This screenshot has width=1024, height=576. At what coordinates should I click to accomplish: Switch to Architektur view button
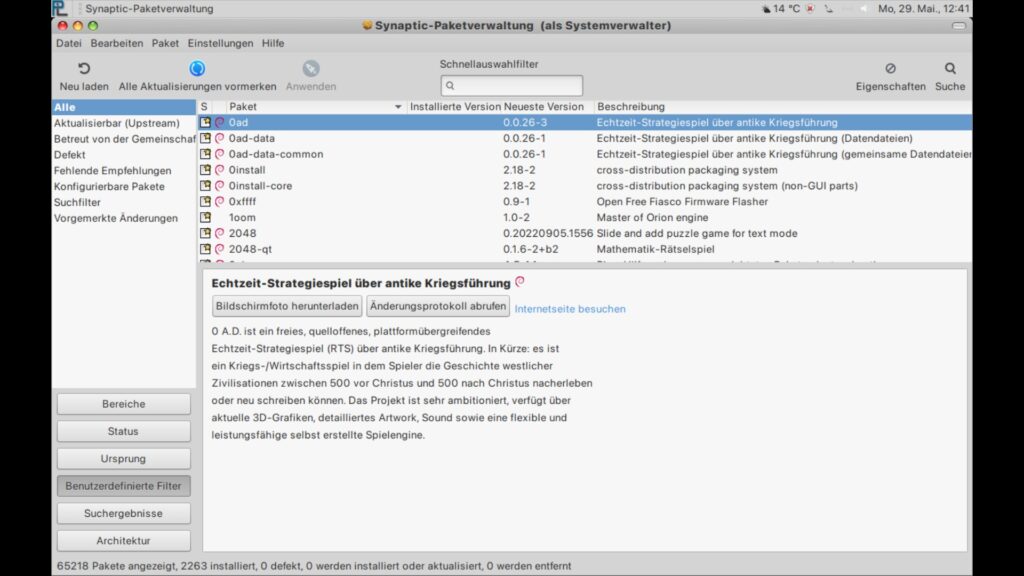coord(123,541)
